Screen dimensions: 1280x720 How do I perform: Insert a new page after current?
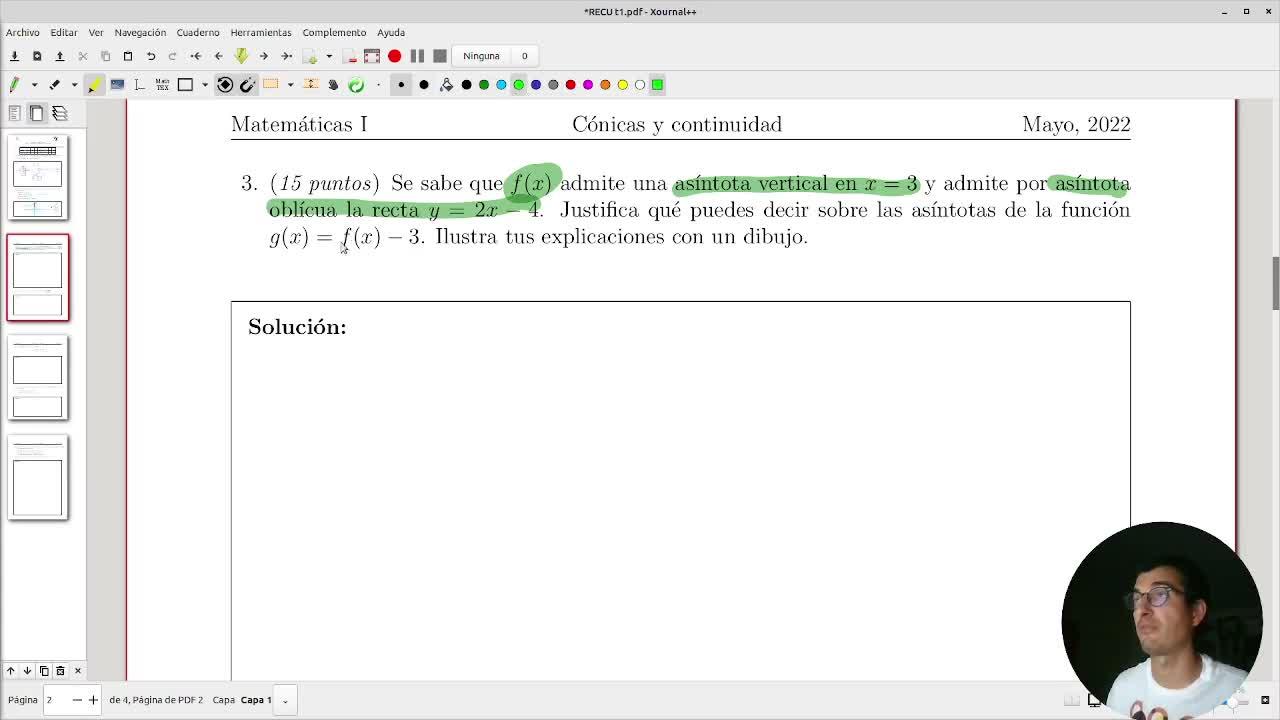click(x=311, y=56)
